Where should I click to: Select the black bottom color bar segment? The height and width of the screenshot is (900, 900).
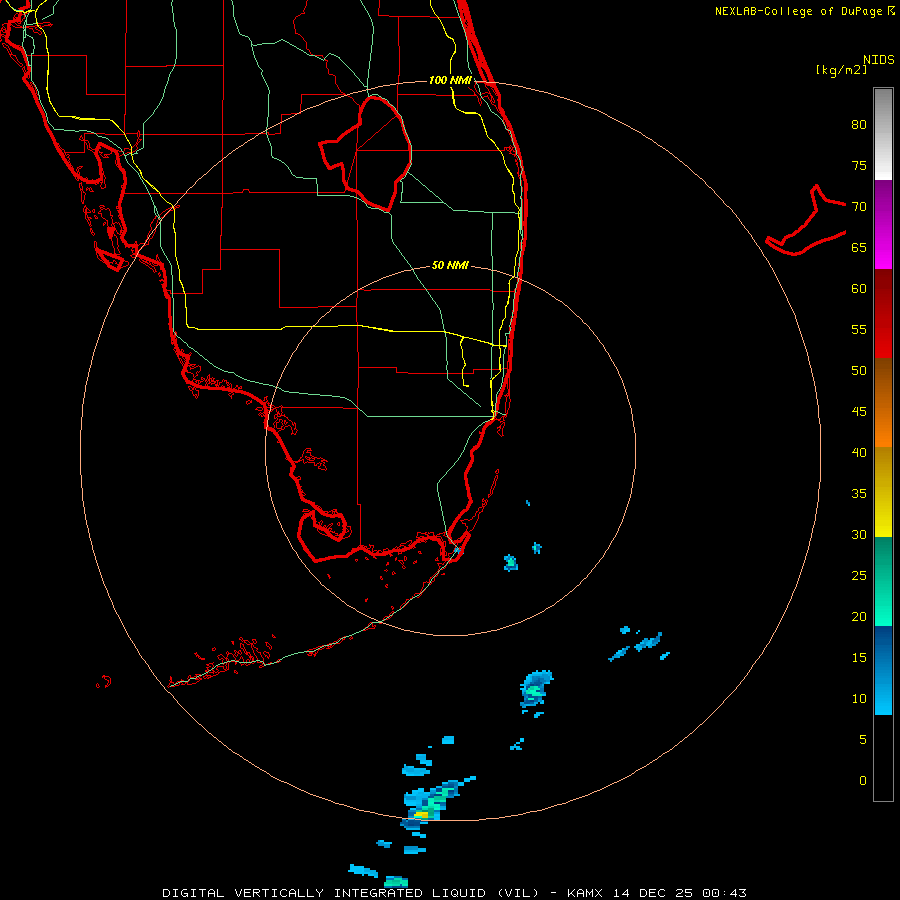point(883,758)
